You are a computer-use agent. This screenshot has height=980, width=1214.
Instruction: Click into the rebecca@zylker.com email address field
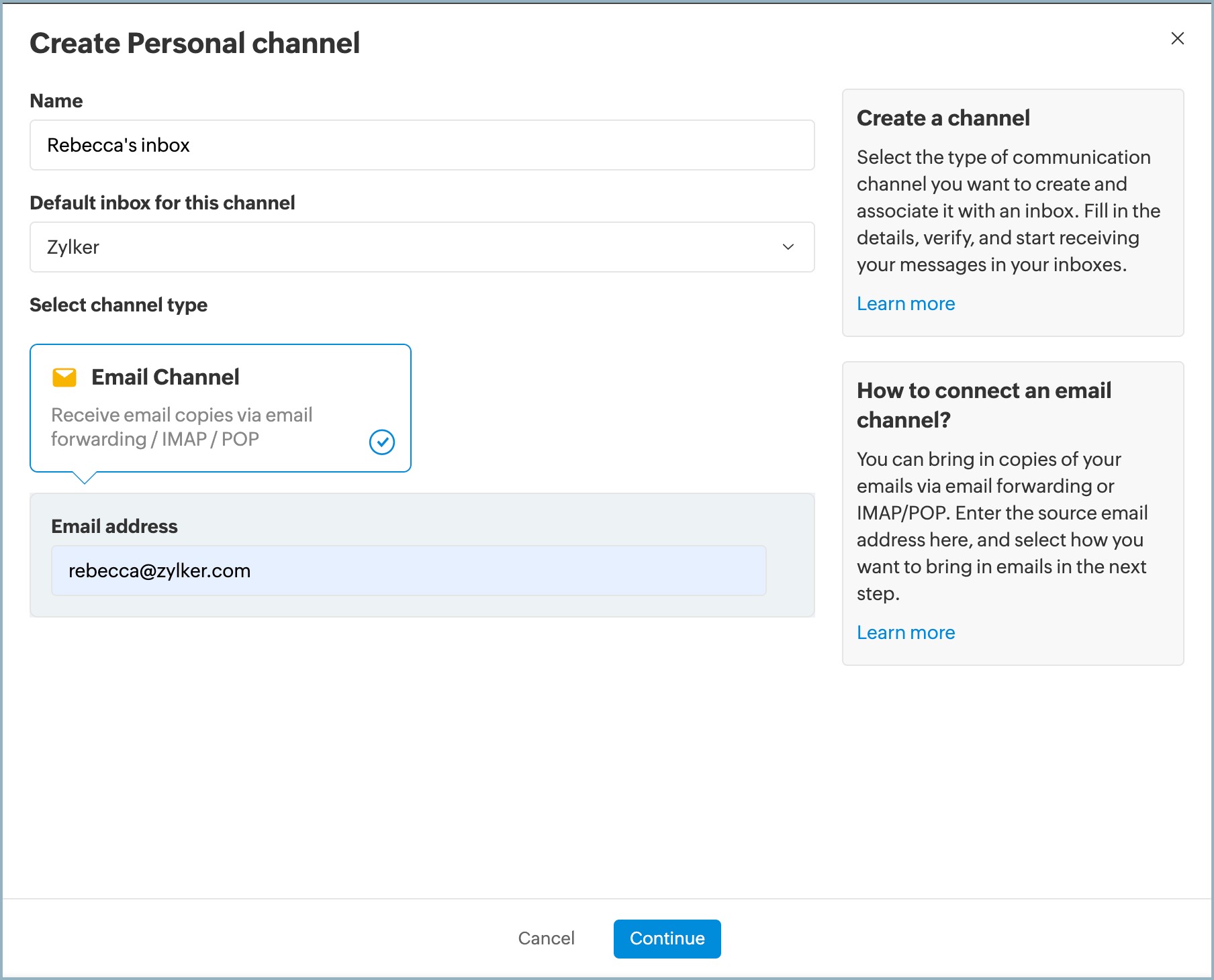point(408,571)
